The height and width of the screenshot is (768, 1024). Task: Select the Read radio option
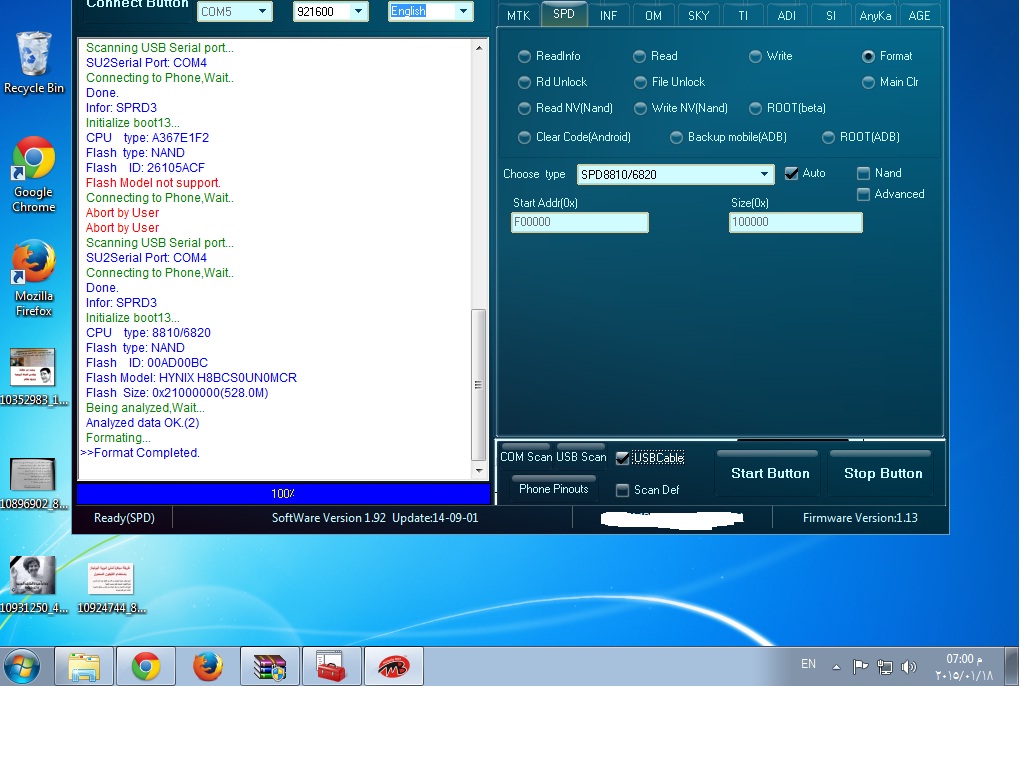click(655, 56)
